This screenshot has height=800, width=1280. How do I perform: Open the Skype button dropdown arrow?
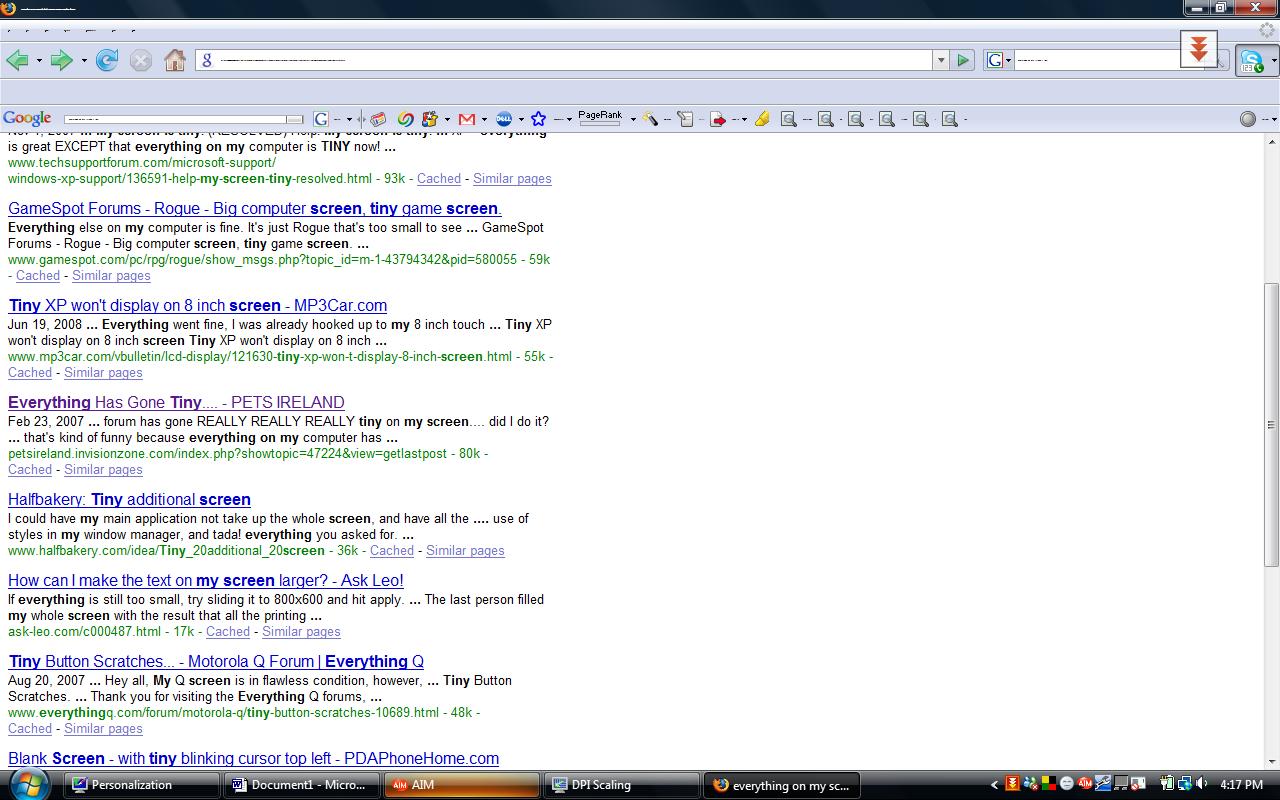click(x=1273, y=62)
